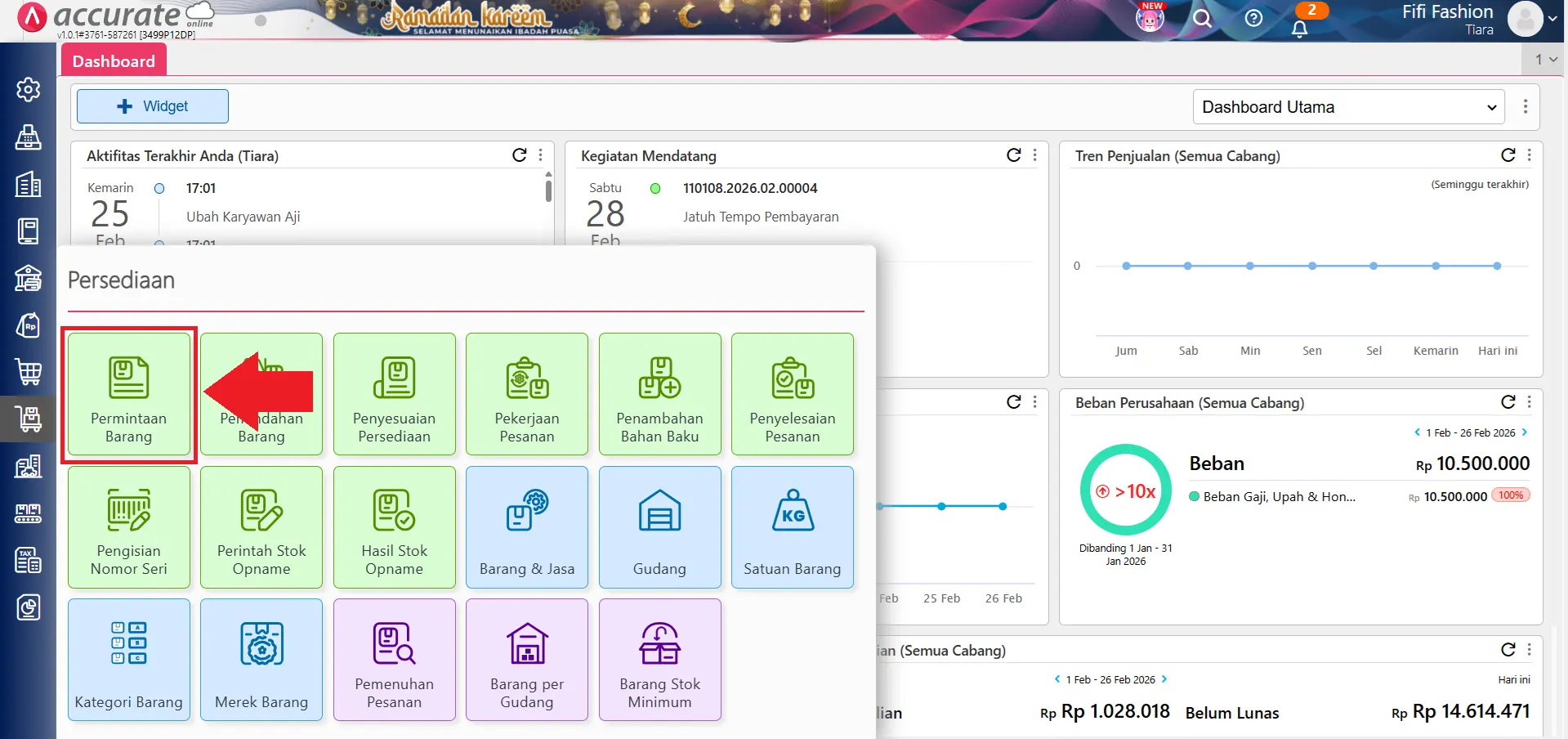Viewport: 1568px width, 739px height.
Task: Open options menu of Kegiatan Mendatang widget
Action: (1034, 155)
